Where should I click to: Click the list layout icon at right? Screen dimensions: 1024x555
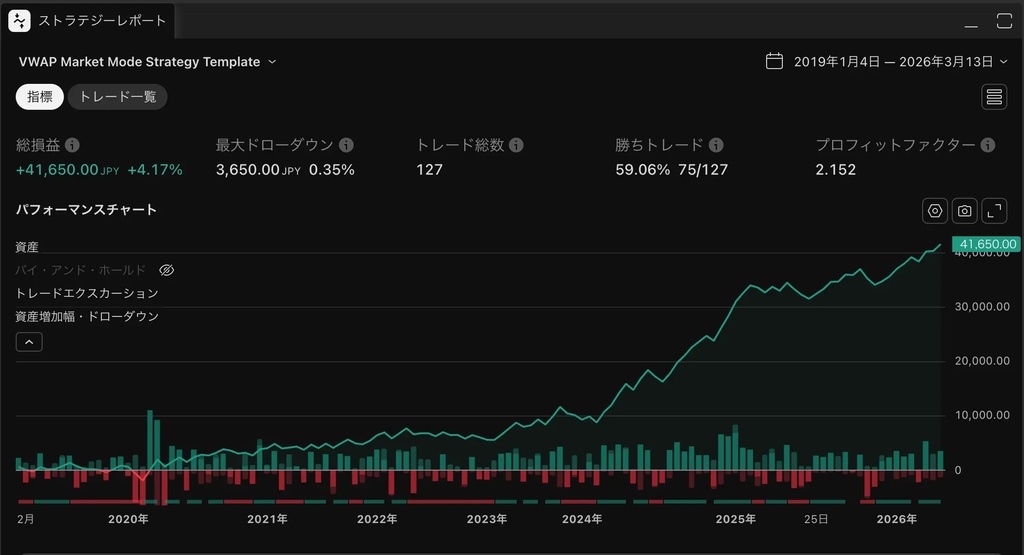click(x=994, y=97)
